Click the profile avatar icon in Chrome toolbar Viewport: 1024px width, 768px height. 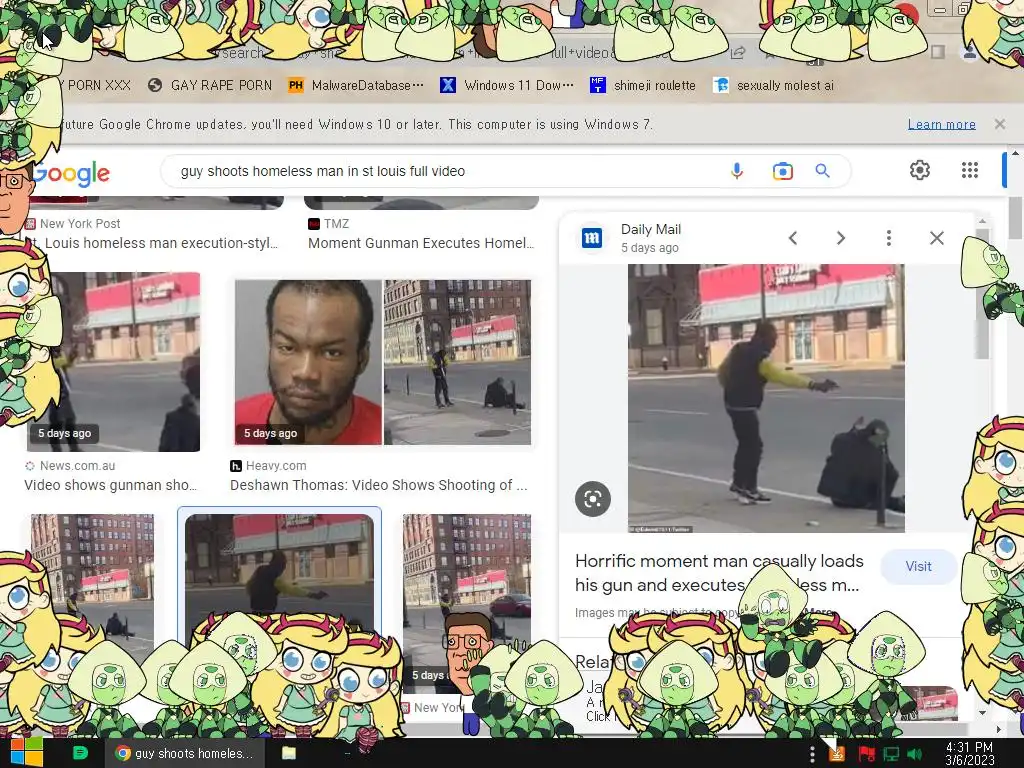[x=970, y=52]
